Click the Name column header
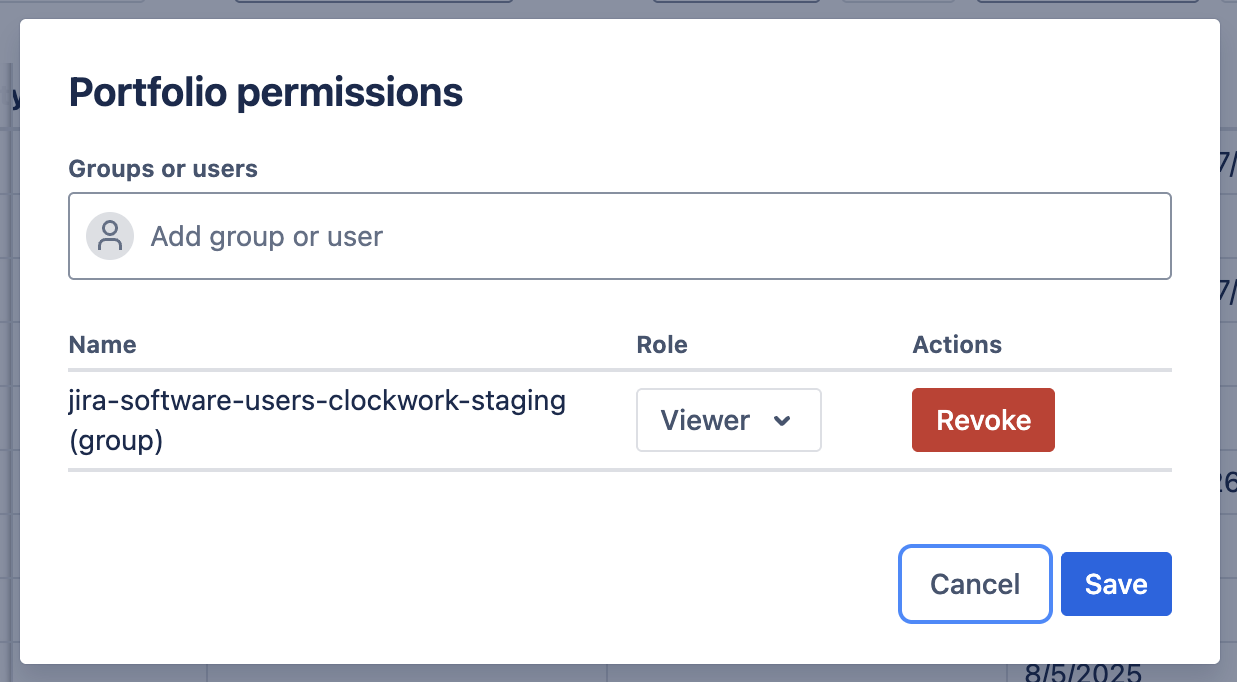 tap(102, 345)
